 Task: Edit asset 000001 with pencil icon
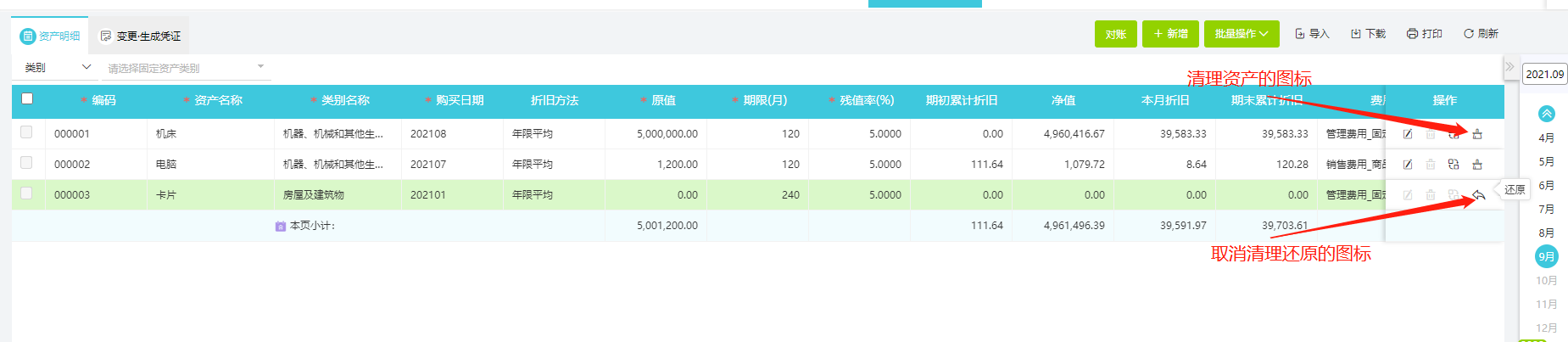pyautogui.click(x=1408, y=134)
